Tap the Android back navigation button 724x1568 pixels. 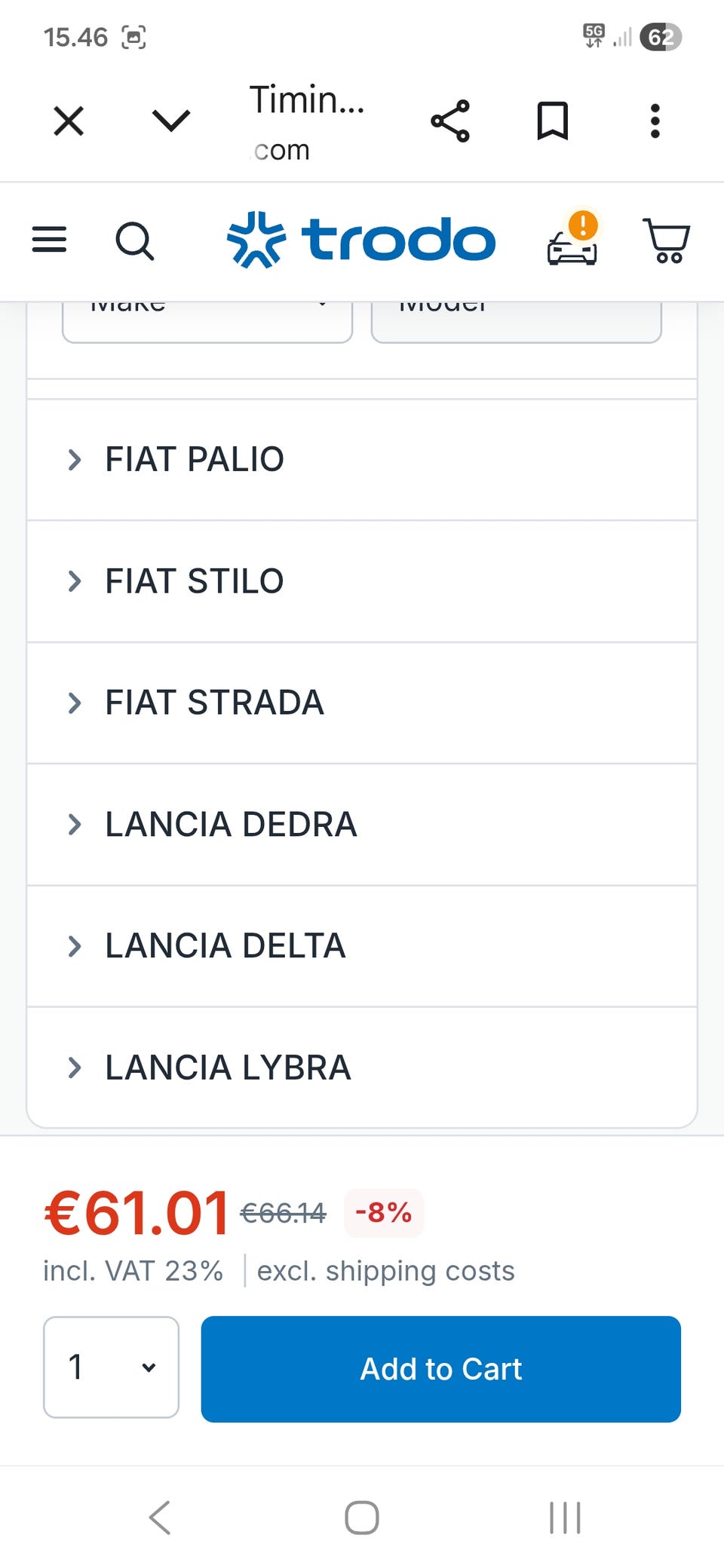(x=160, y=1517)
